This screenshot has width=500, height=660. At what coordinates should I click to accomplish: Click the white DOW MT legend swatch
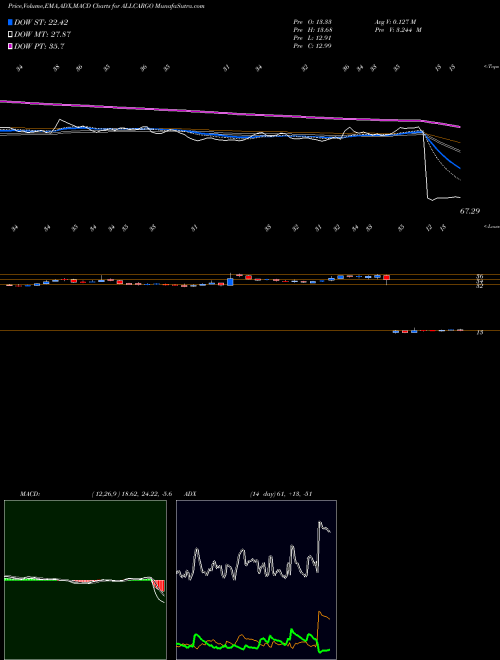click(10, 35)
